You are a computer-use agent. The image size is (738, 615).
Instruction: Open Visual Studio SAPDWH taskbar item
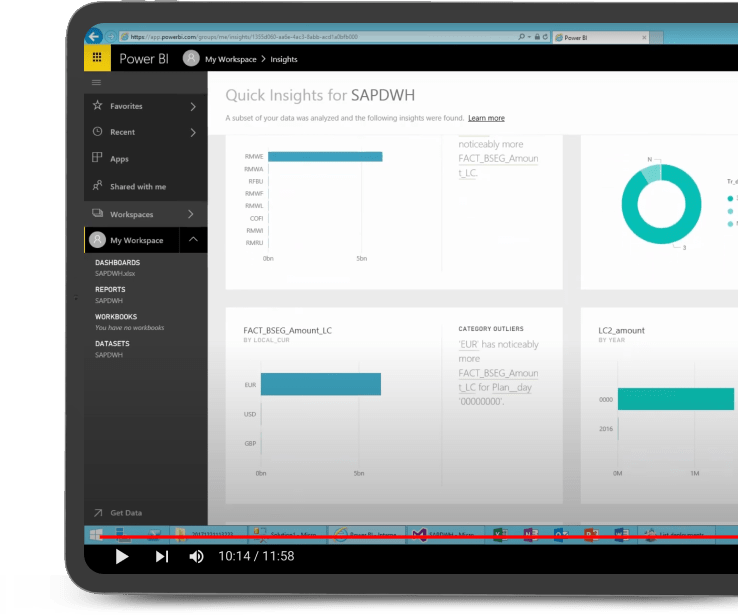(x=444, y=535)
